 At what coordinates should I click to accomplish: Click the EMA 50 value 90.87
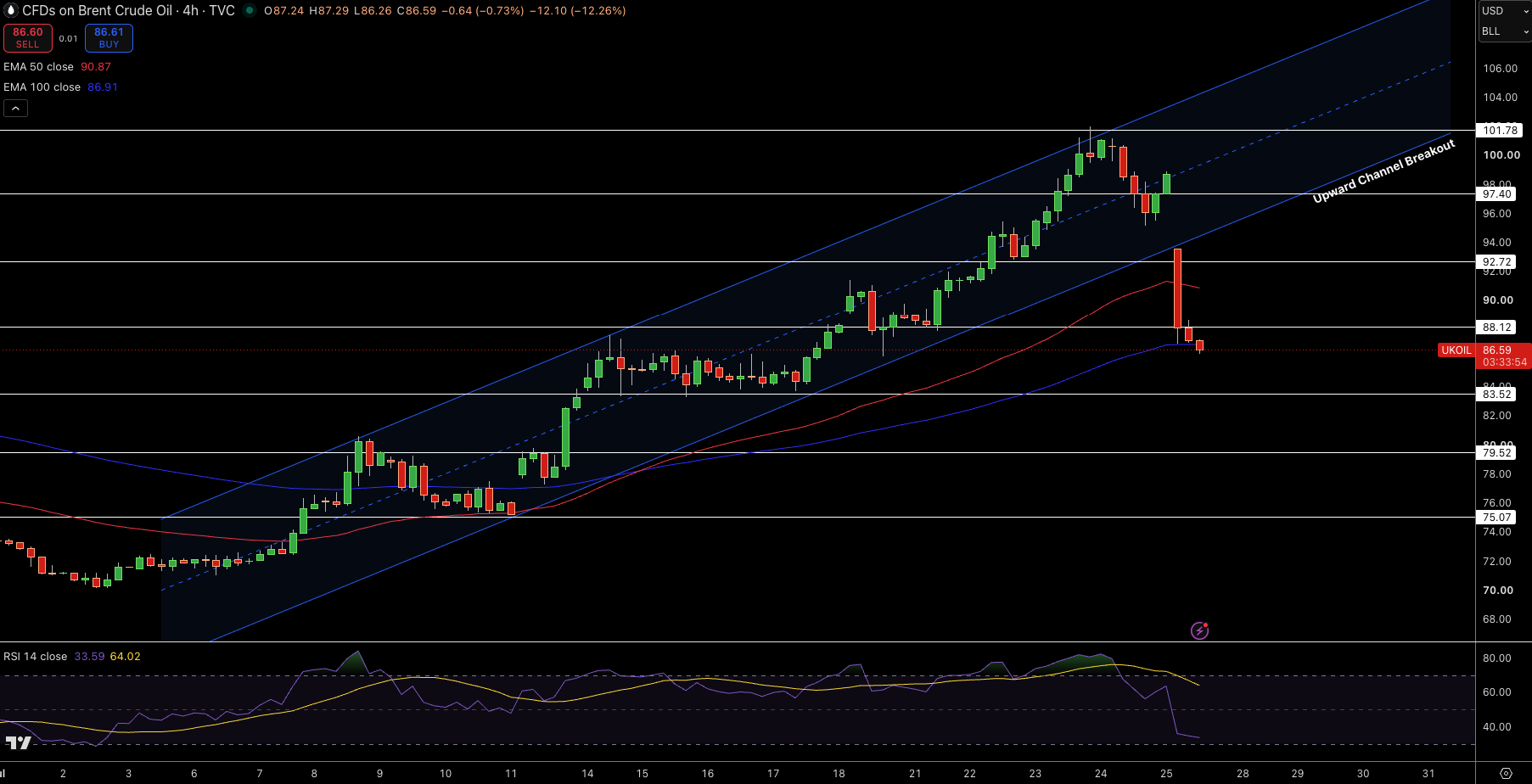click(96, 67)
